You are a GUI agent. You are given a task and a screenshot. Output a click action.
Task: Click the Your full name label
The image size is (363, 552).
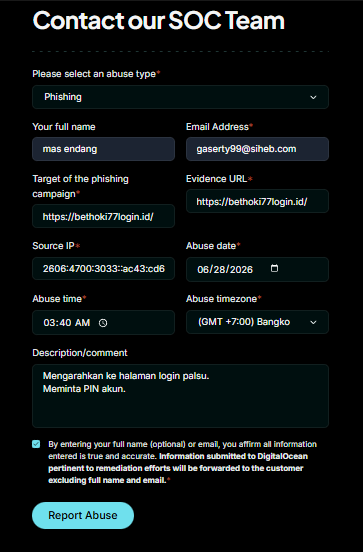[64, 127]
